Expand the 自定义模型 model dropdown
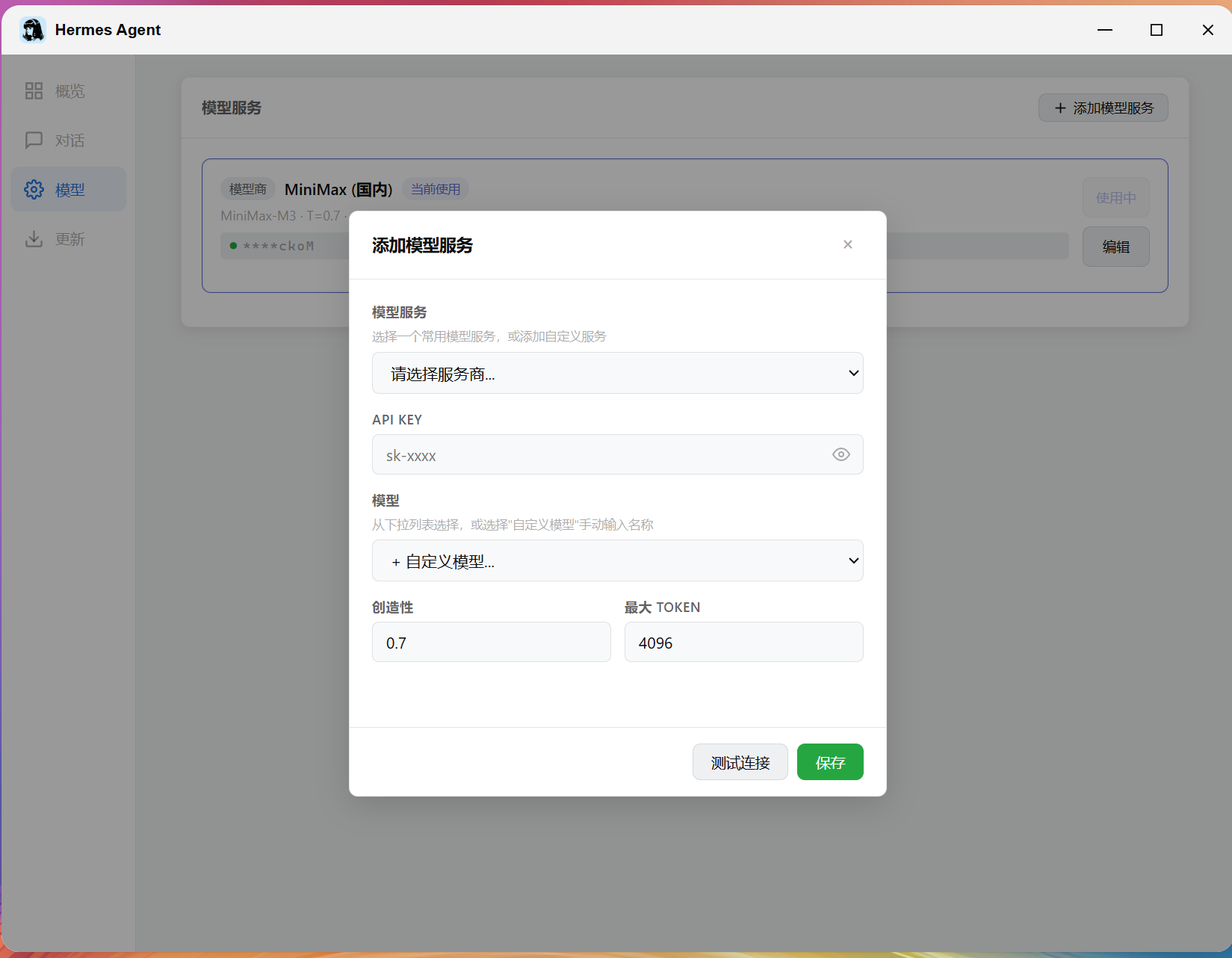The image size is (1232, 958). [x=618, y=560]
